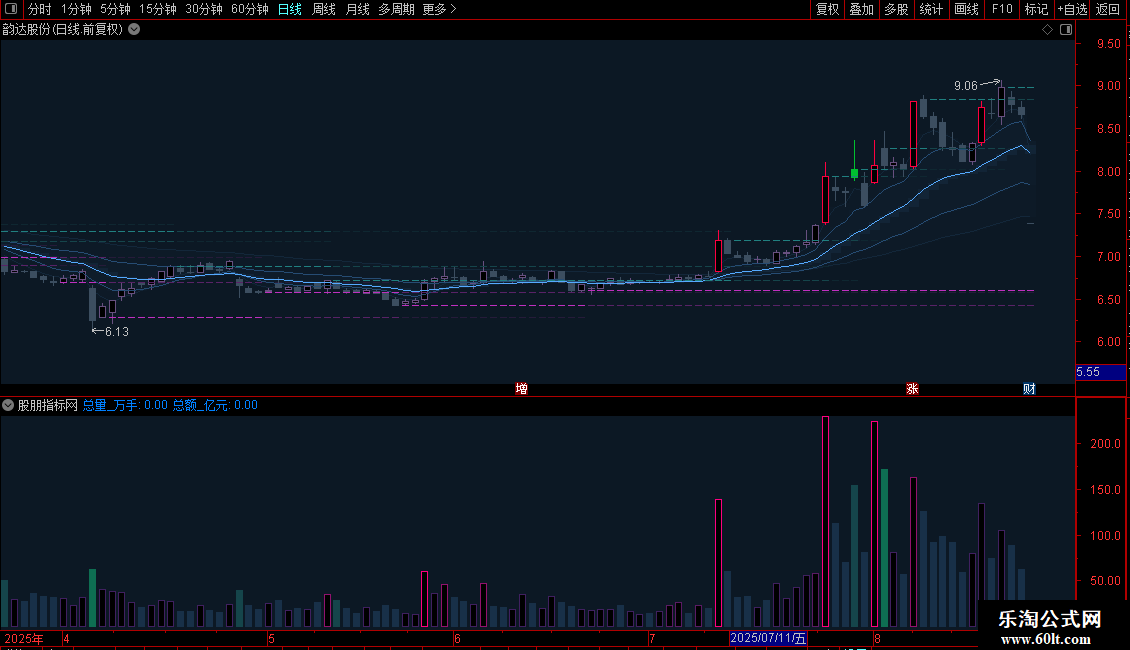Click the 叠加 overlay button
This screenshot has height=650, width=1130.
(x=862, y=9)
